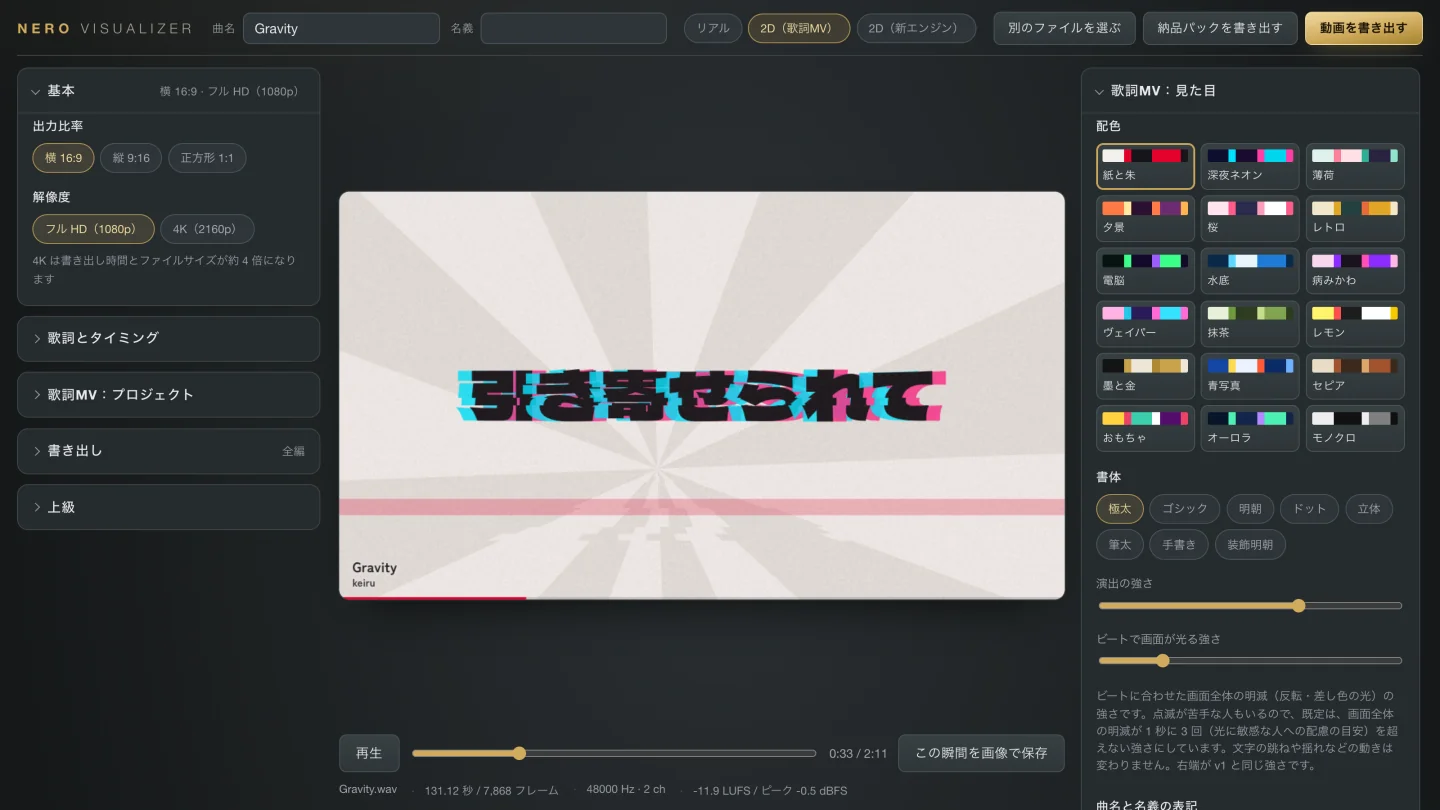The image size is (1440, 810).
Task: Start playback with 再生 button
Action: click(369, 753)
